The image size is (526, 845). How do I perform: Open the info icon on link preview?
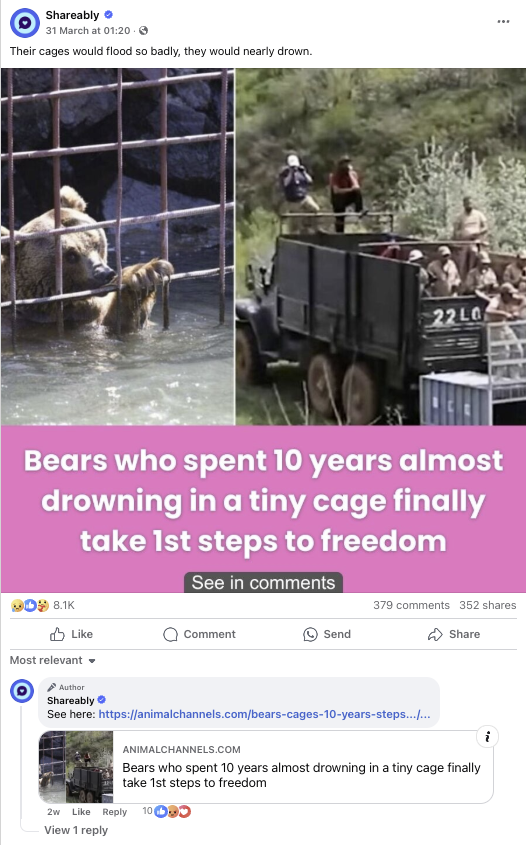[x=487, y=737]
